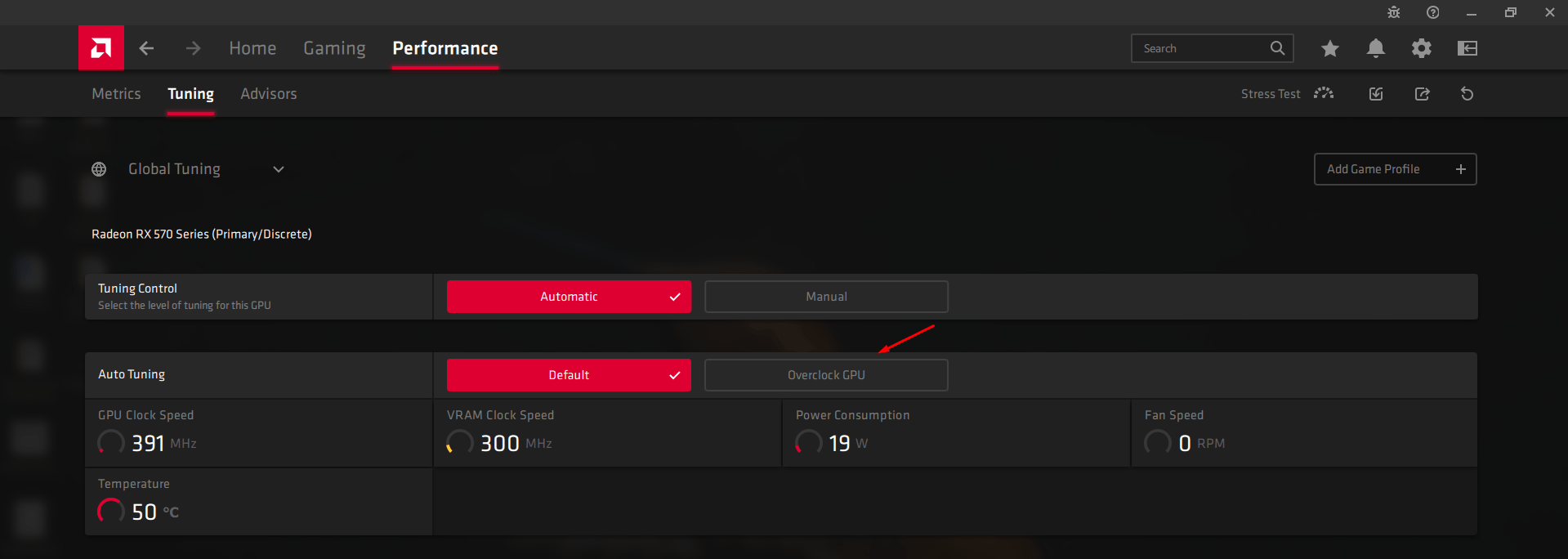Screen dimensions: 1568x559
Task: Minimize the Radeon Software window
Action: (1472, 12)
